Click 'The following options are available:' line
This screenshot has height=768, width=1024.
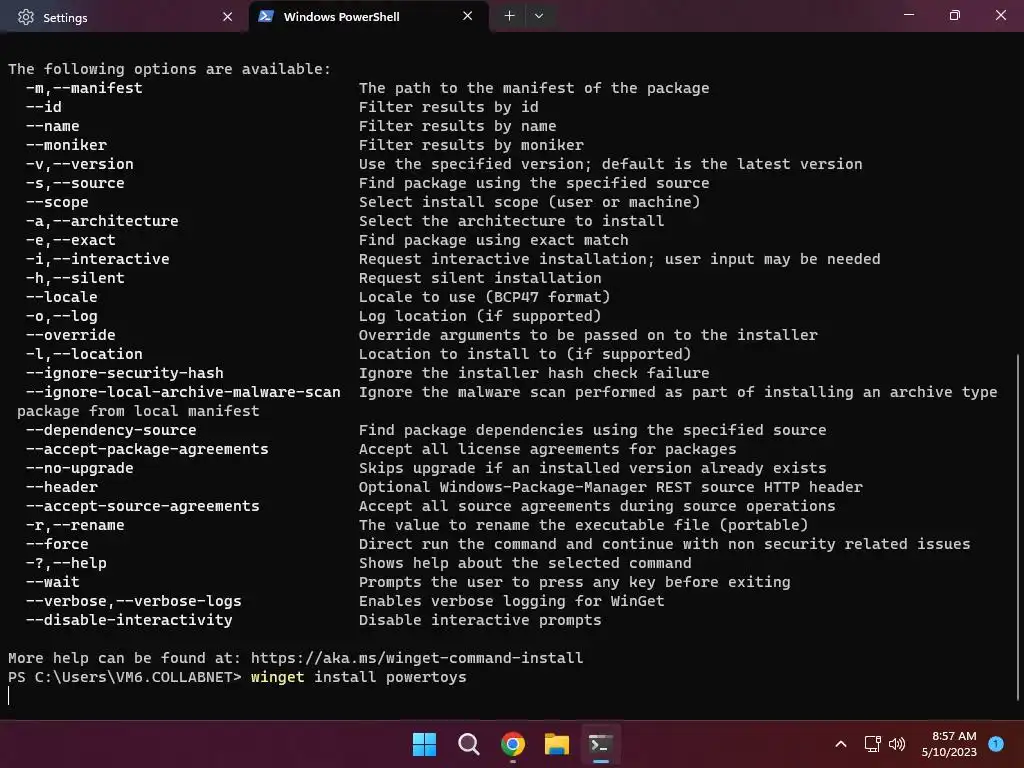169,69
